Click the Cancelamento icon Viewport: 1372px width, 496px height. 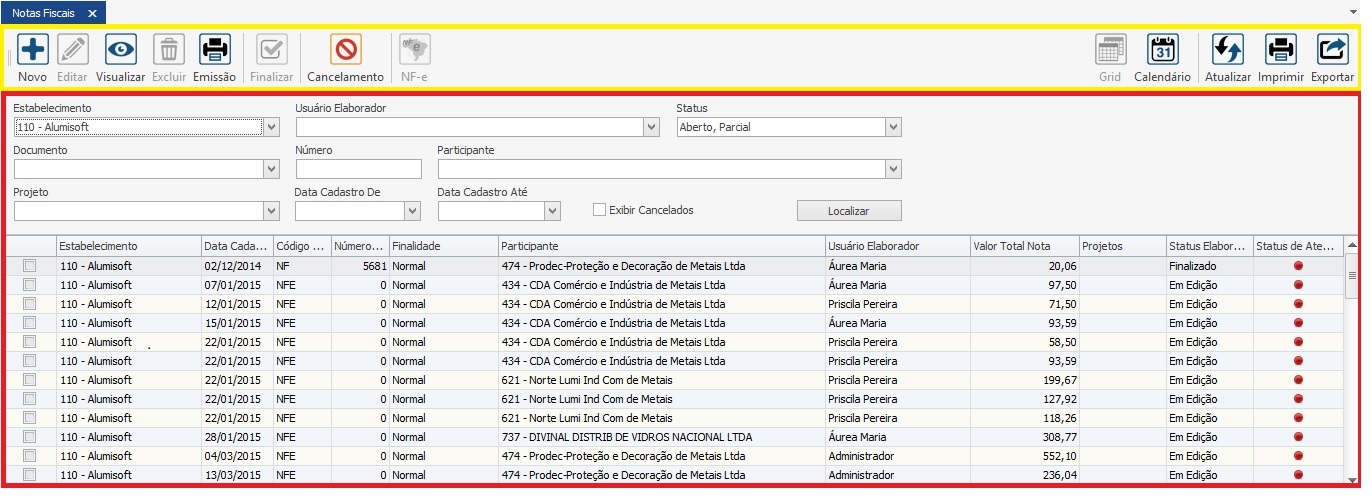click(345, 49)
